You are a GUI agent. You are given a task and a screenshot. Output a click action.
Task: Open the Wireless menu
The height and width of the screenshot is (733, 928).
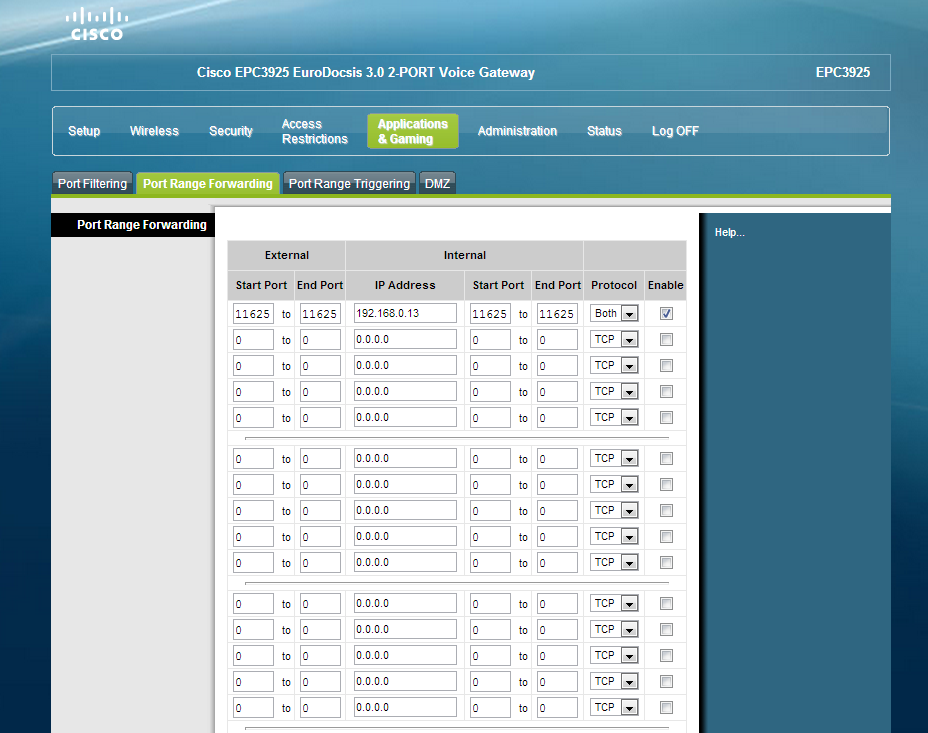154,131
